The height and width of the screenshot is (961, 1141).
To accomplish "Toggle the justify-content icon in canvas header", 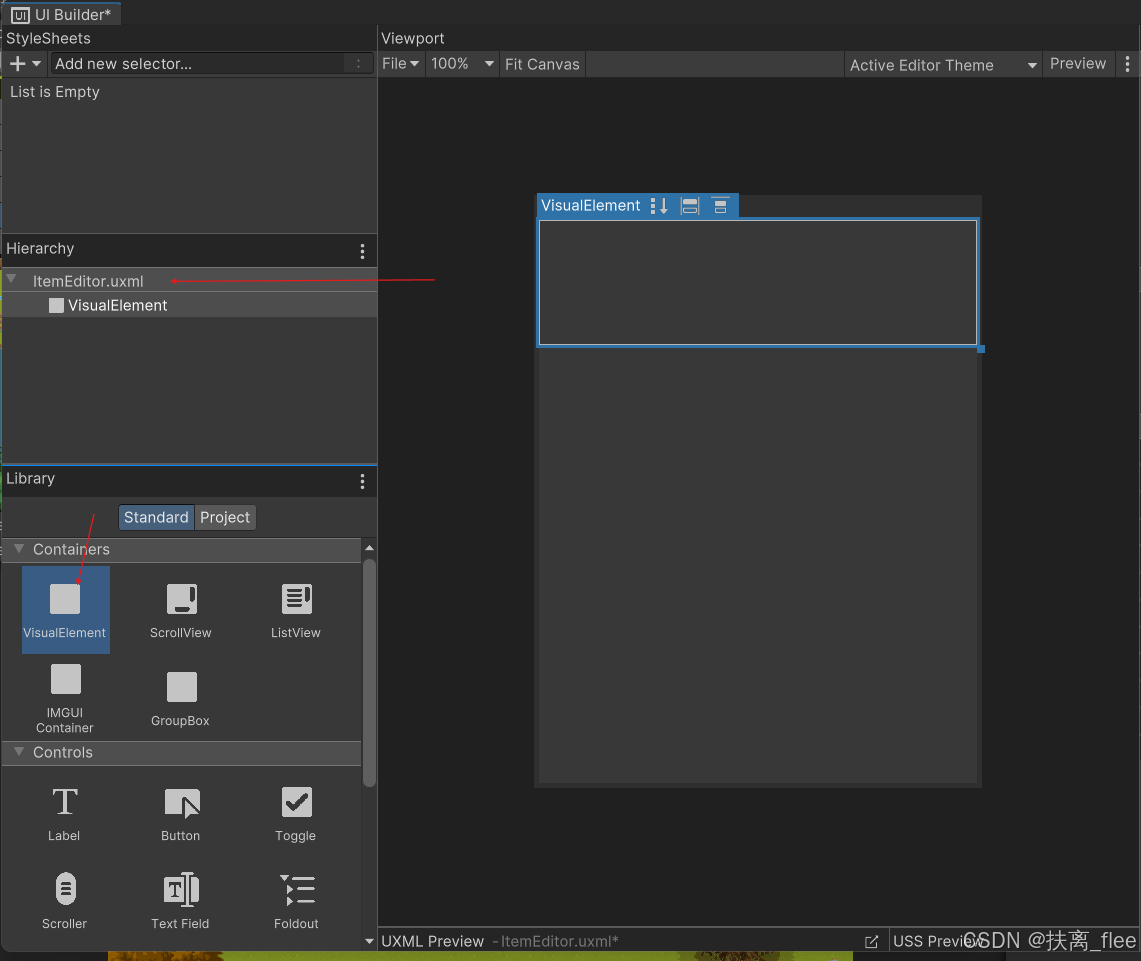I will 722,206.
